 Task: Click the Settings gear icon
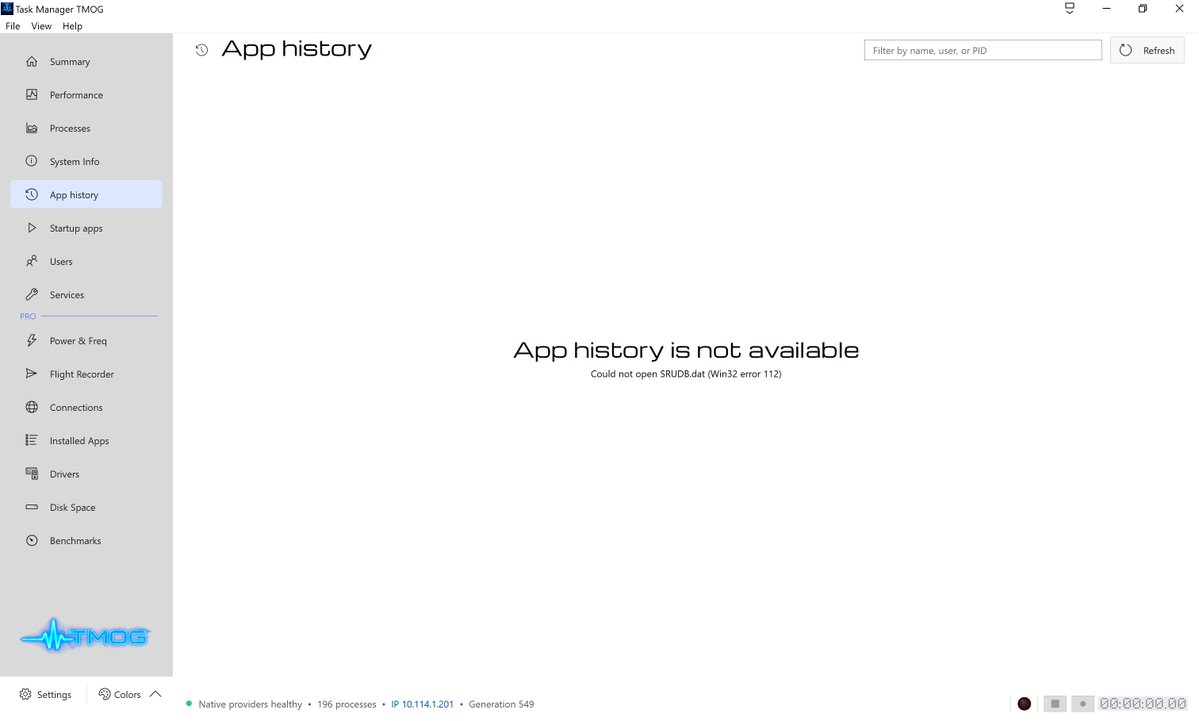25,694
